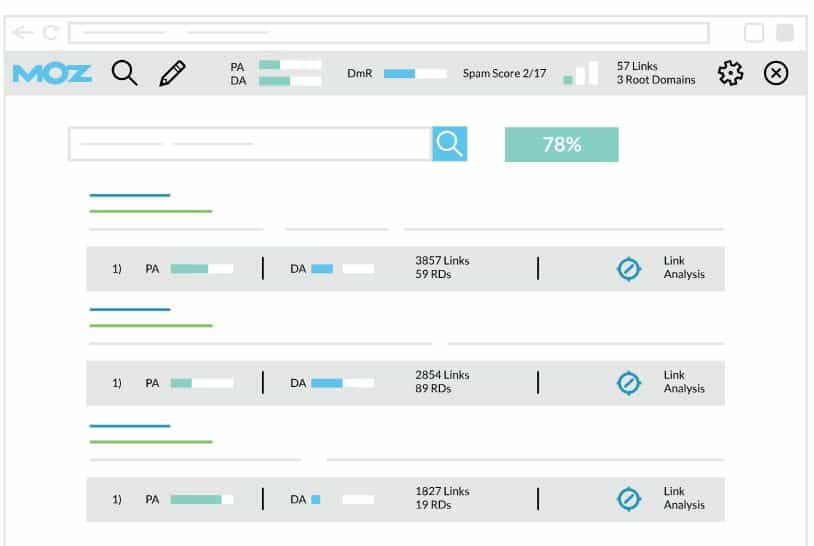Image resolution: width=814 pixels, height=546 pixels.
Task: Click the browser address bar
Action: point(388,33)
